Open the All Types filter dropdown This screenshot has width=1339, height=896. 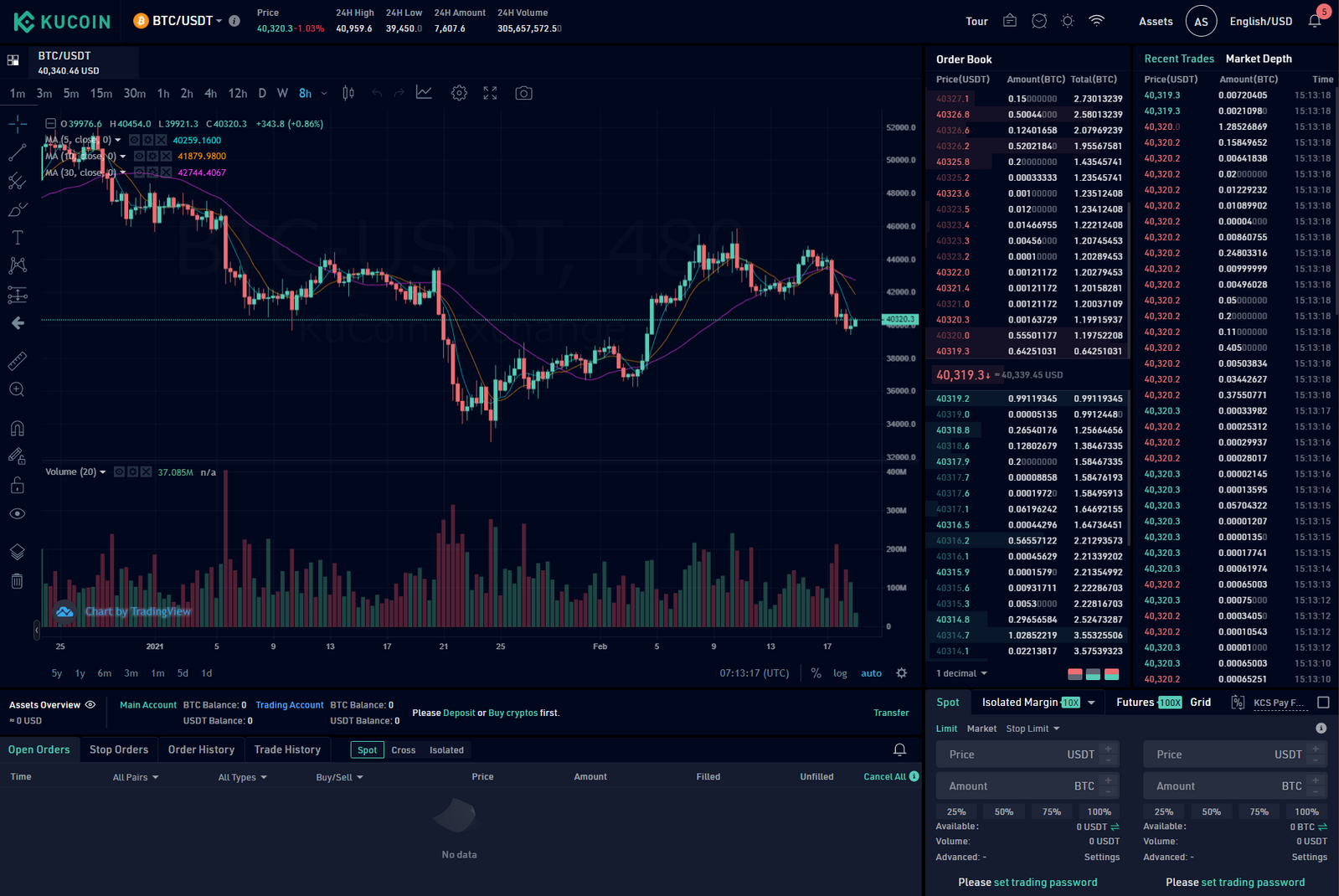point(242,777)
